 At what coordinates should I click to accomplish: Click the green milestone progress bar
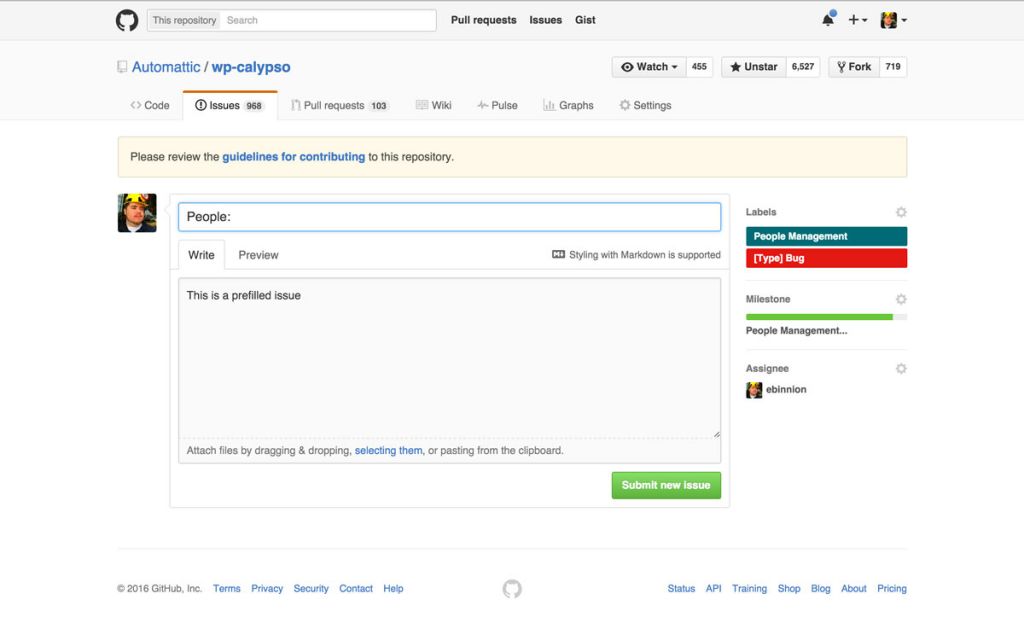click(826, 317)
